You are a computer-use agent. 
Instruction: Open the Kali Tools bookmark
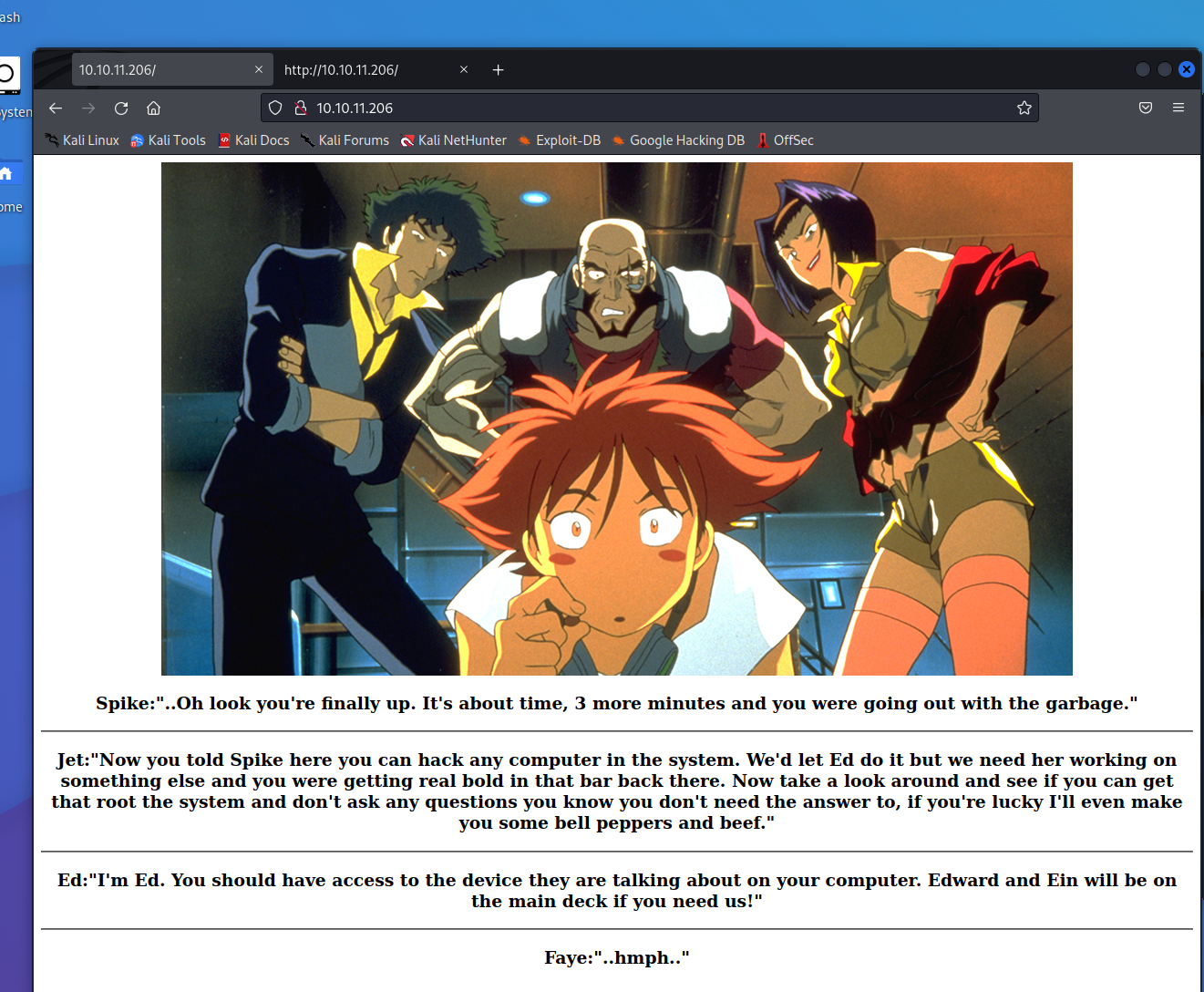coord(168,140)
